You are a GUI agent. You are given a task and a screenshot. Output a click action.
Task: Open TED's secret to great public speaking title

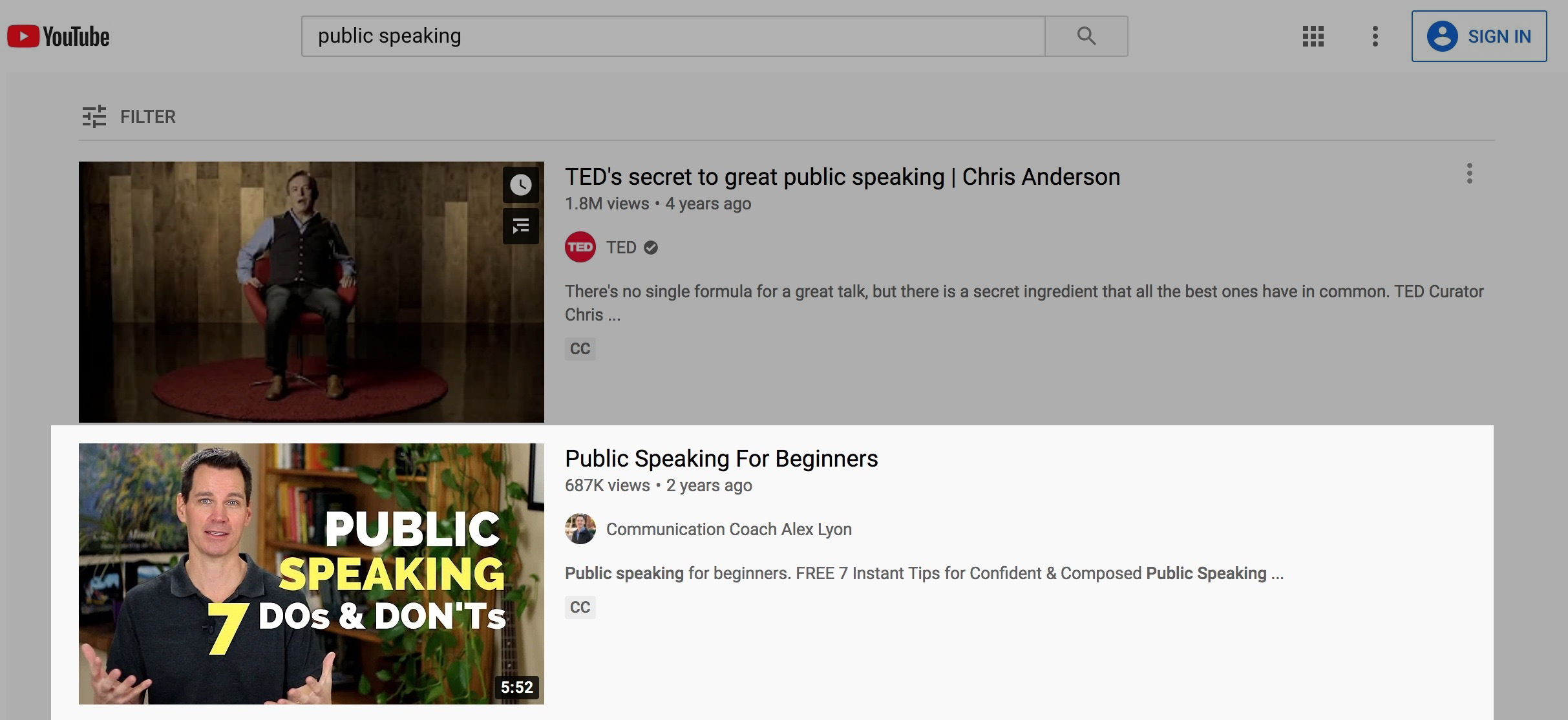click(x=842, y=176)
